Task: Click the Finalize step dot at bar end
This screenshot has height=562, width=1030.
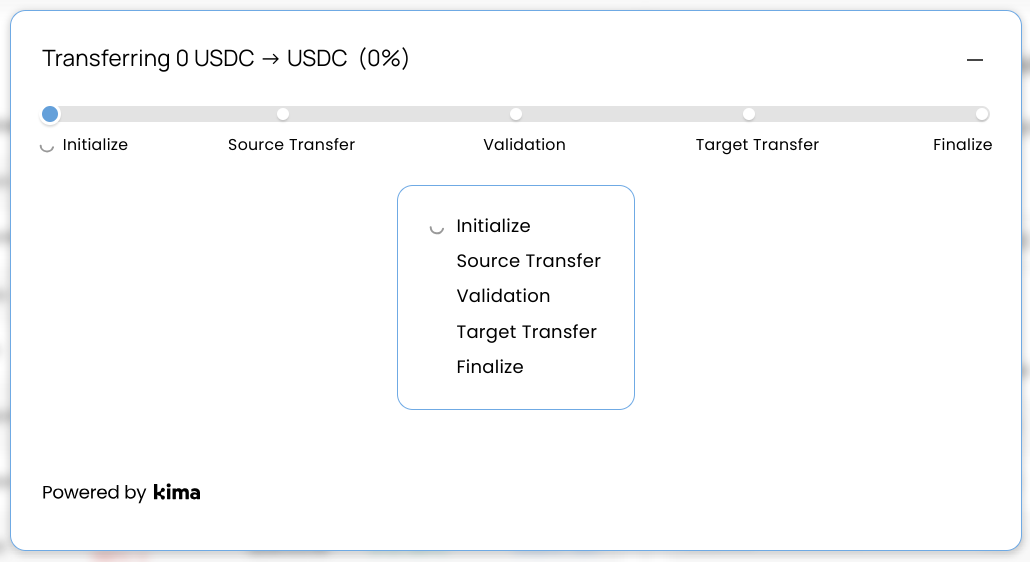Action: [982, 114]
